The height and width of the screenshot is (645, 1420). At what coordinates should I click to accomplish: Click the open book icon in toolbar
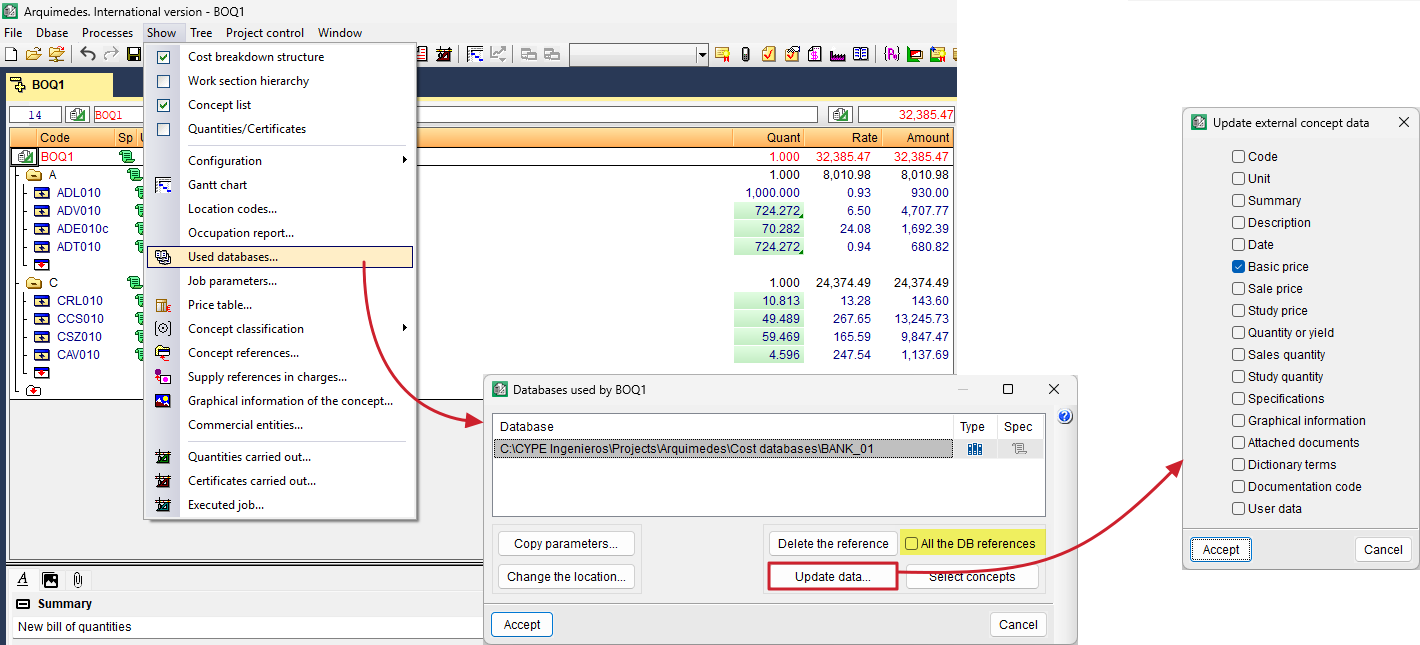point(861,54)
